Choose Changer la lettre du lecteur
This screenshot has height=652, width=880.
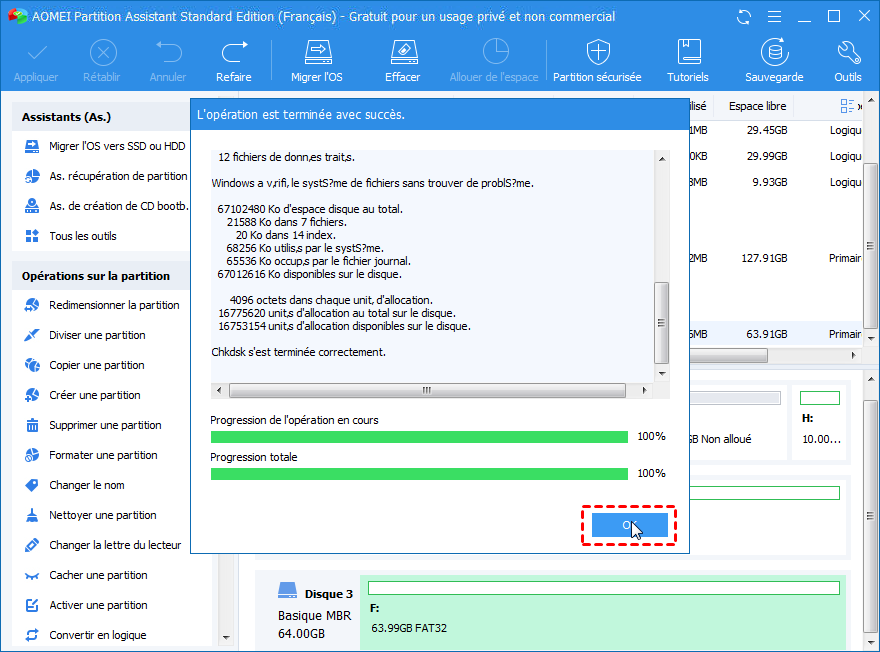(x=103, y=545)
